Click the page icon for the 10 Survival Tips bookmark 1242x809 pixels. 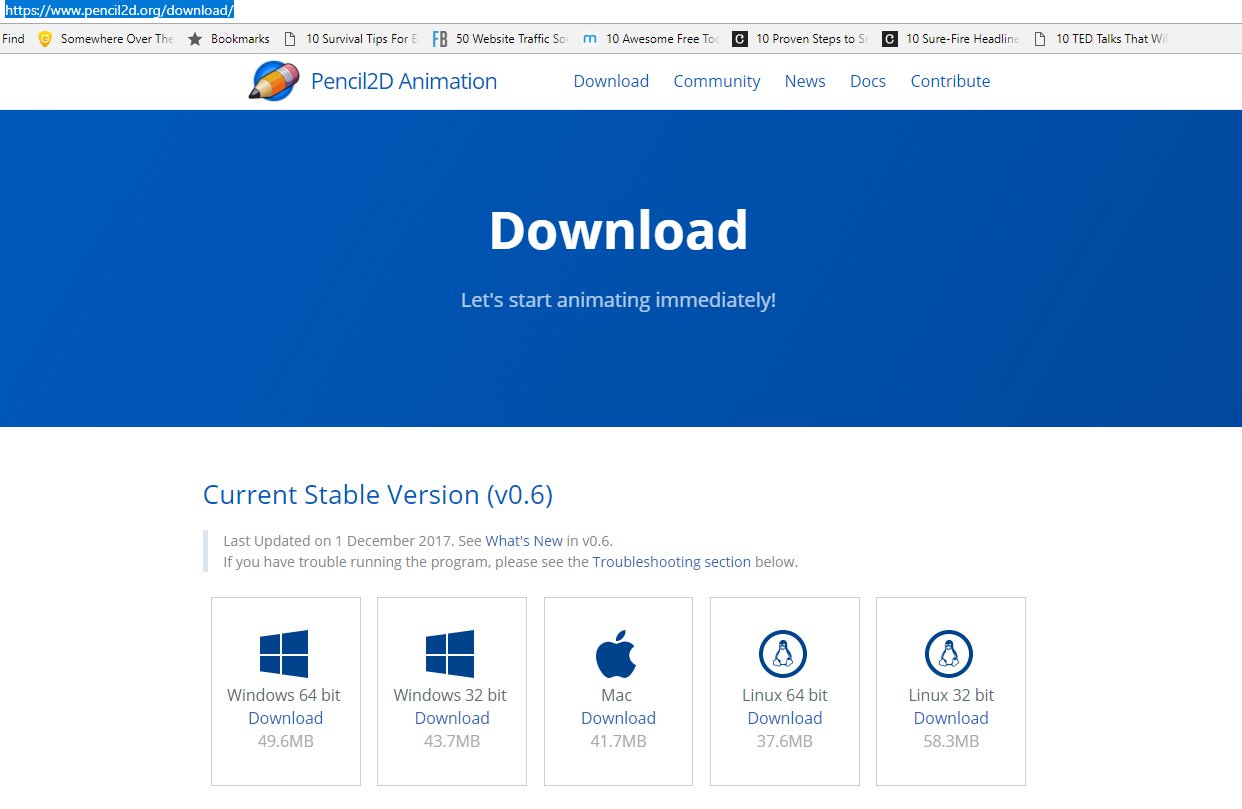pos(290,39)
